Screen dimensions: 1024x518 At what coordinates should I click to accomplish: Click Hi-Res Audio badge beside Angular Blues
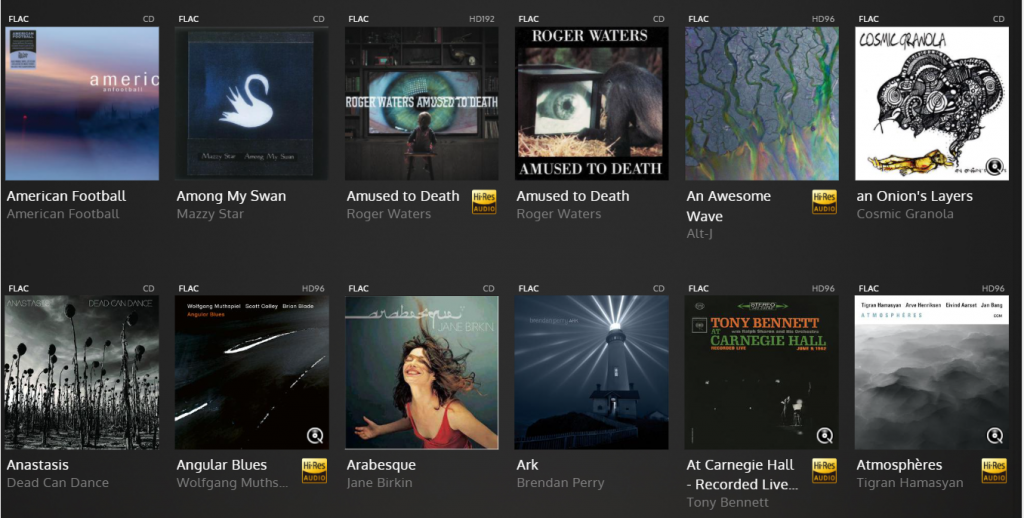tap(314, 471)
